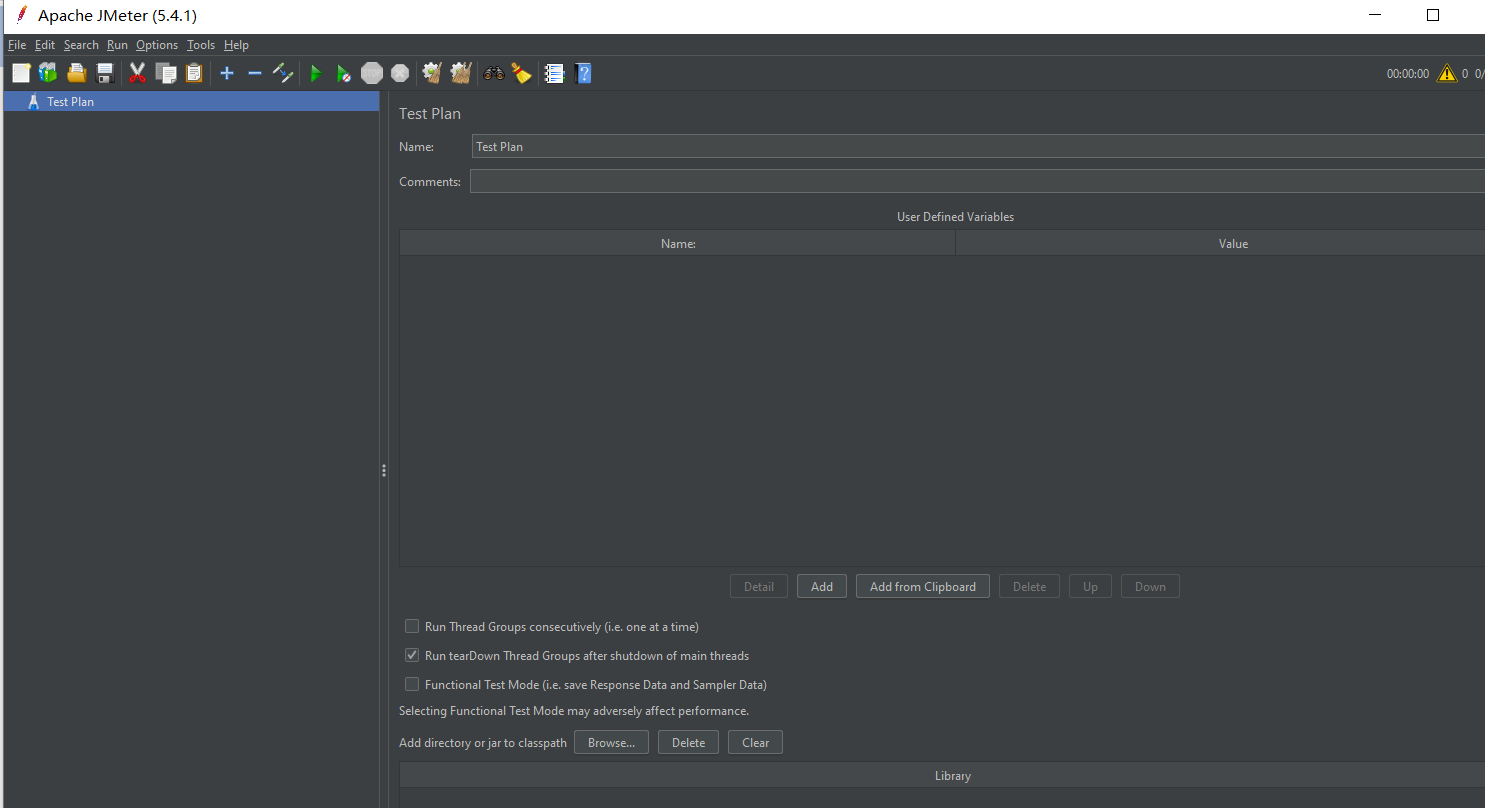Click the Delete button beside Add from Clipboard
Viewport: 1485px width, 808px height.
tap(1029, 586)
